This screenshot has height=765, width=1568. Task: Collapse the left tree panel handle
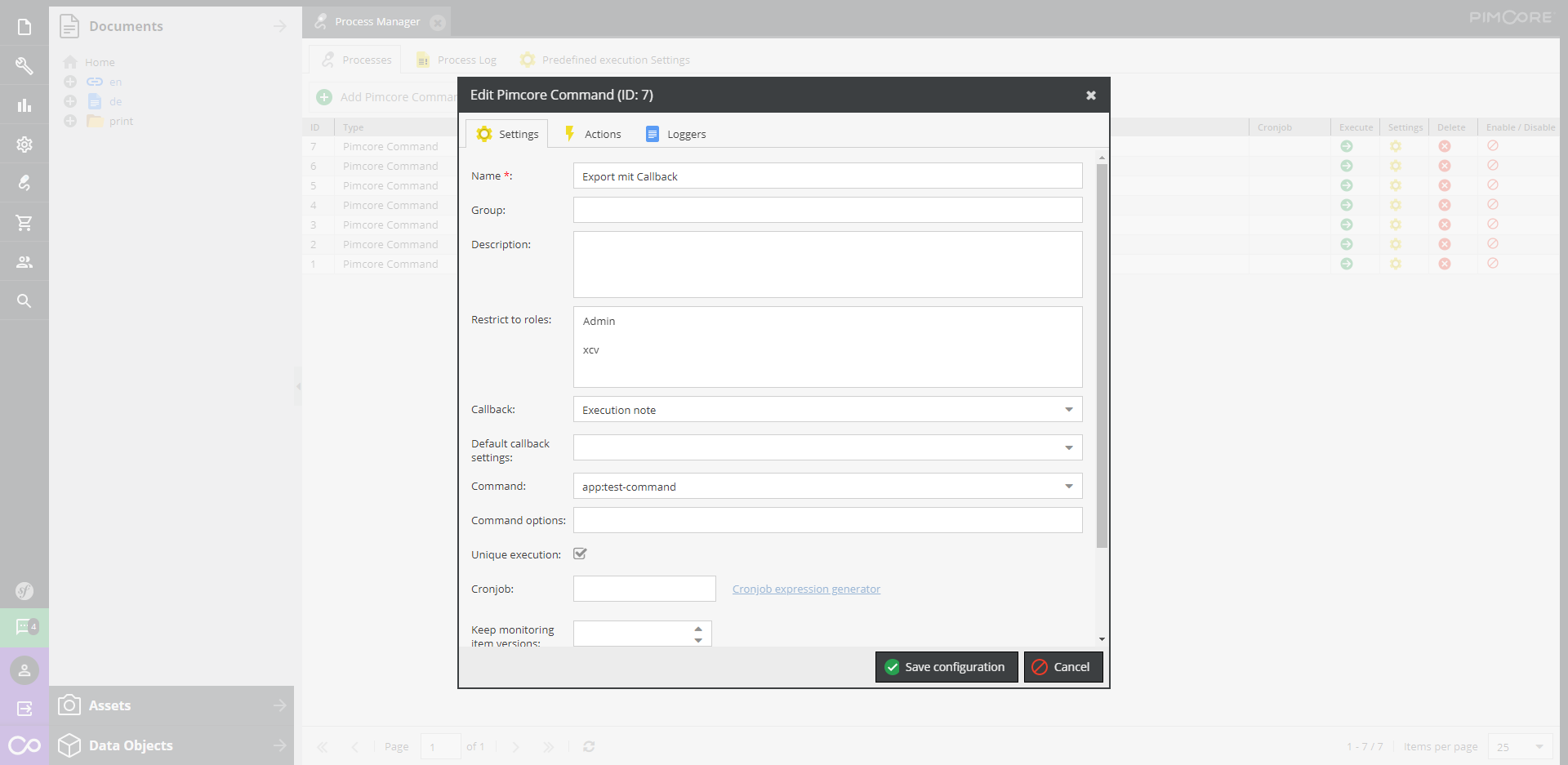[298, 386]
